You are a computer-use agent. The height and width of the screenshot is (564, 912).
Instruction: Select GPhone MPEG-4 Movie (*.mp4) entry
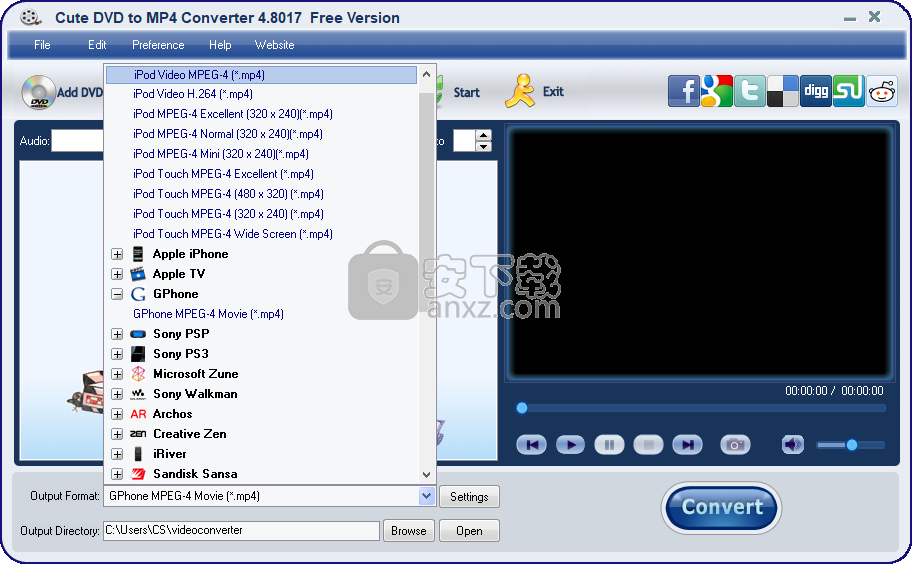tap(208, 314)
